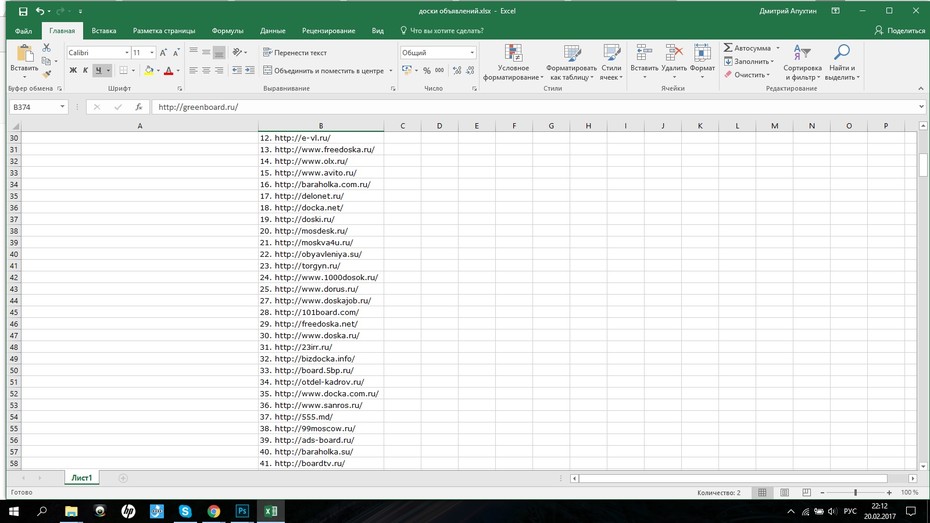This screenshot has width=930, height=523.
Task: Switch to Разметка страницы tab
Action: (x=164, y=31)
